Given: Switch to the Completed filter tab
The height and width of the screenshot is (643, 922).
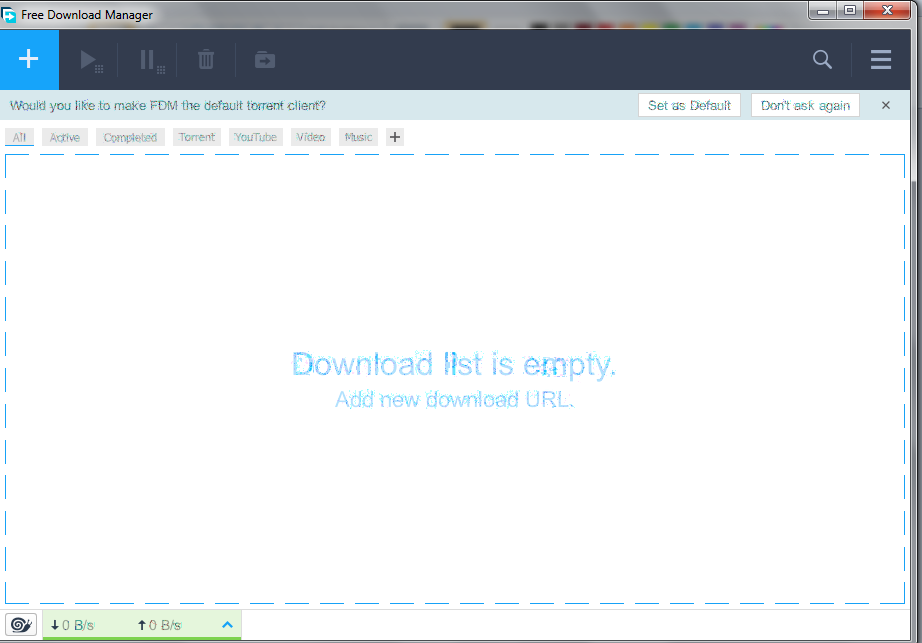Looking at the screenshot, I should pyautogui.click(x=130, y=137).
